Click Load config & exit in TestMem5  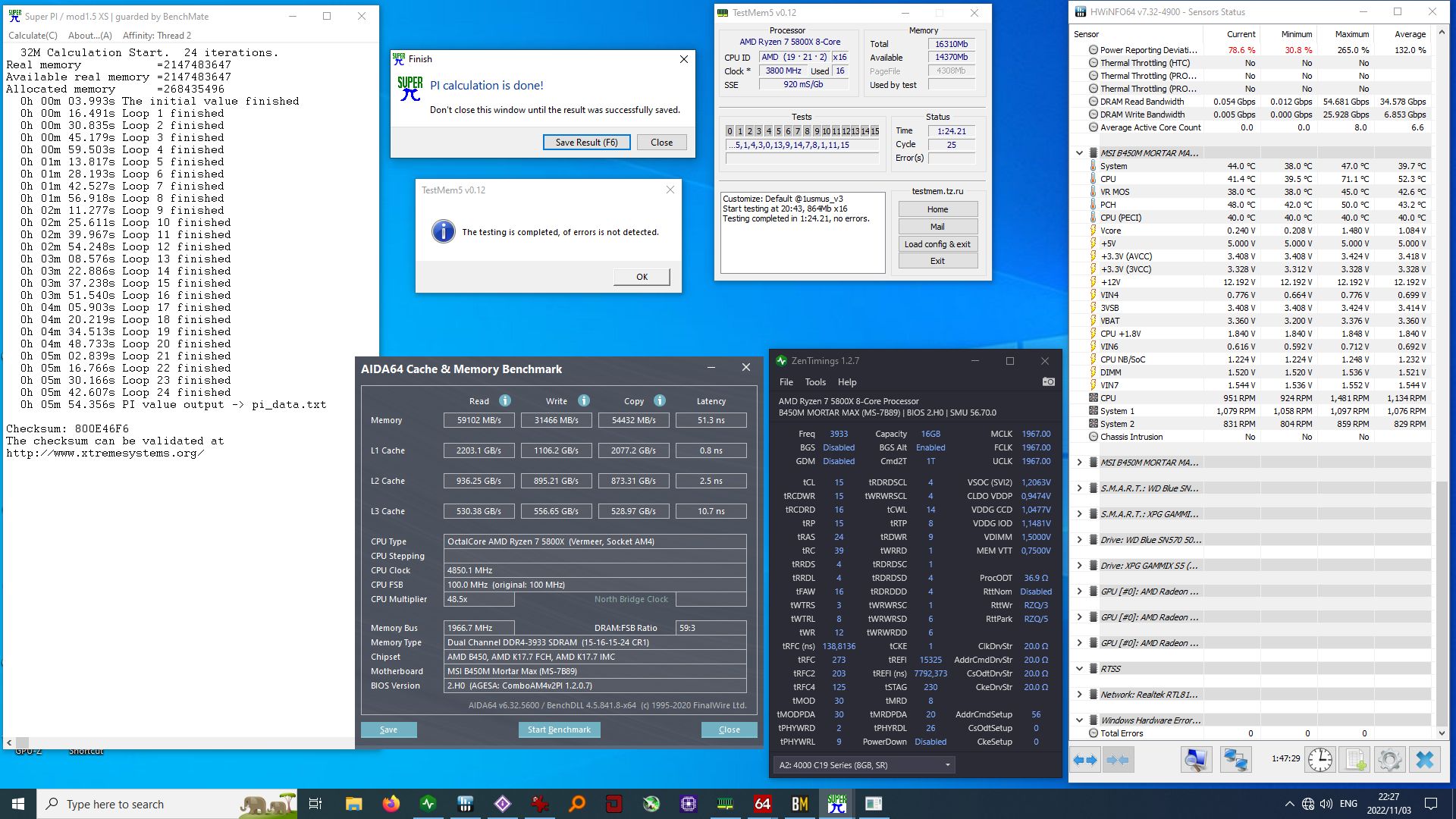pos(937,244)
